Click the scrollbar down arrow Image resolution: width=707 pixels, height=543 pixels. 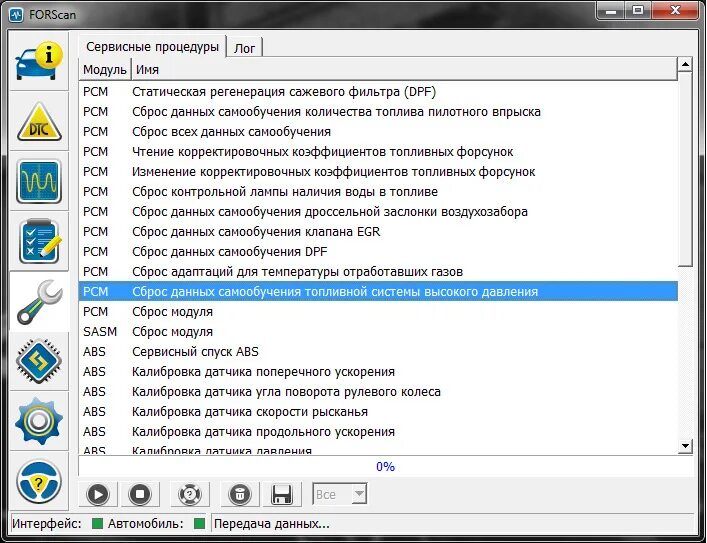coord(685,446)
